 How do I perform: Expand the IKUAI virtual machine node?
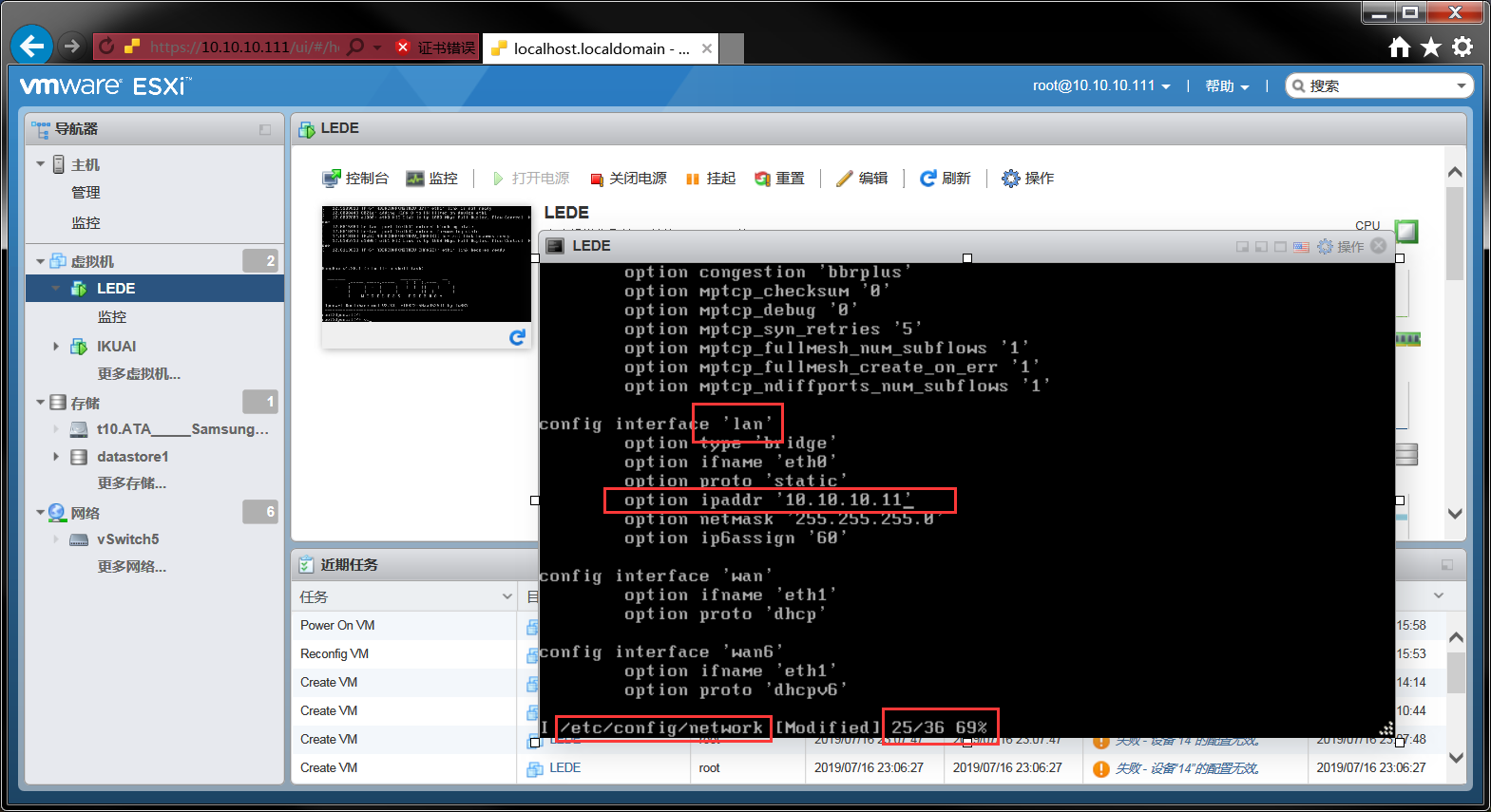(56, 347)
